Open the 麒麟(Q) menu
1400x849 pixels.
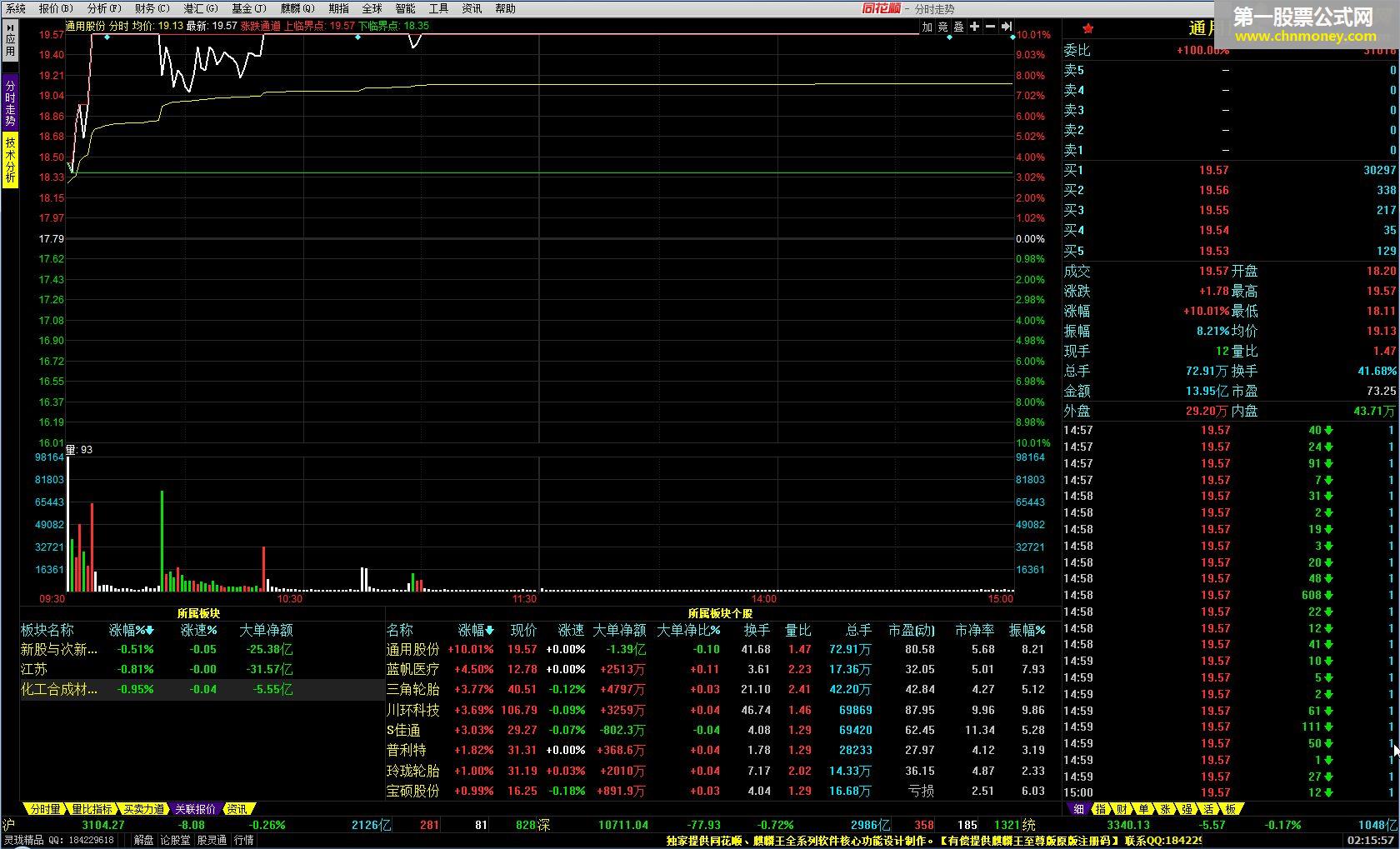(x=297, y=8)
